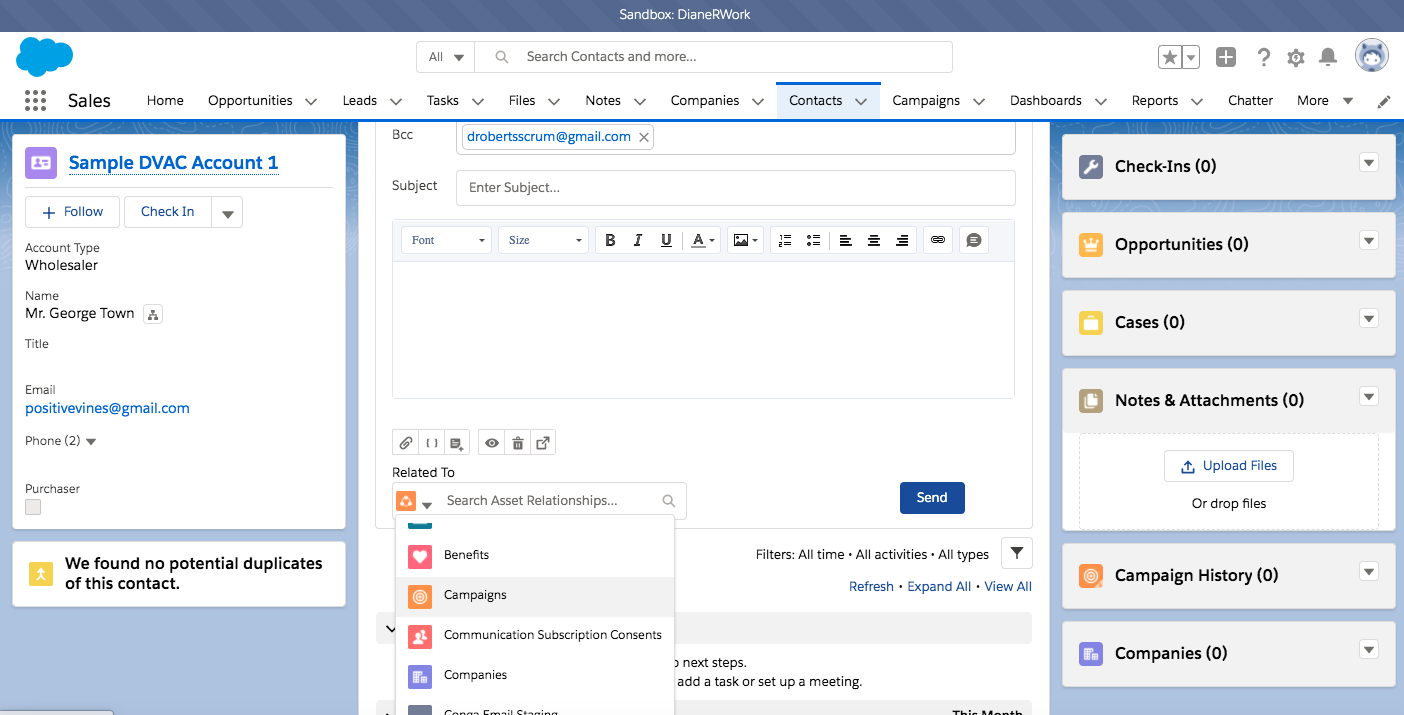Select Campaigns from Related To list
Viewport: 1404px width, 715px height.
pyautogui.click(x=475, y=595)
